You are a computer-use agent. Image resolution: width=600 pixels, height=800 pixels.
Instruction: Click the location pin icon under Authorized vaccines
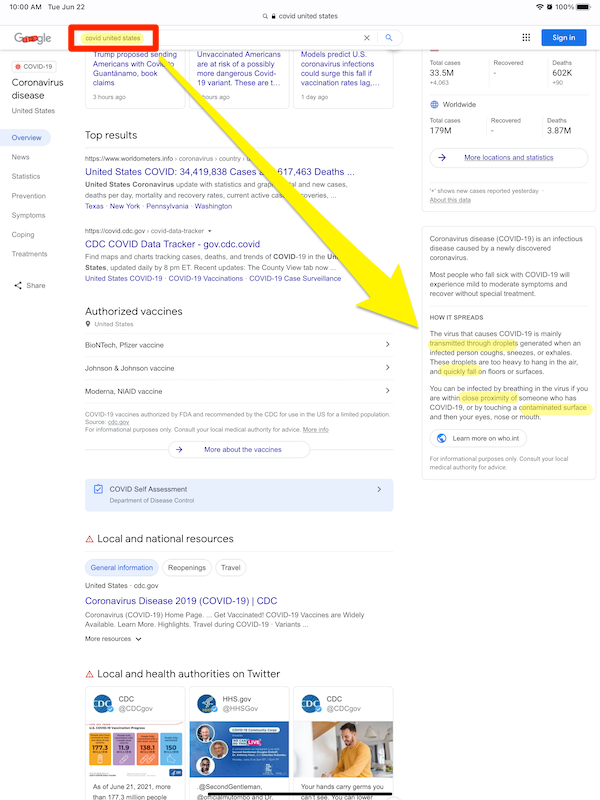pyautogui.click(x=88, y=324)
